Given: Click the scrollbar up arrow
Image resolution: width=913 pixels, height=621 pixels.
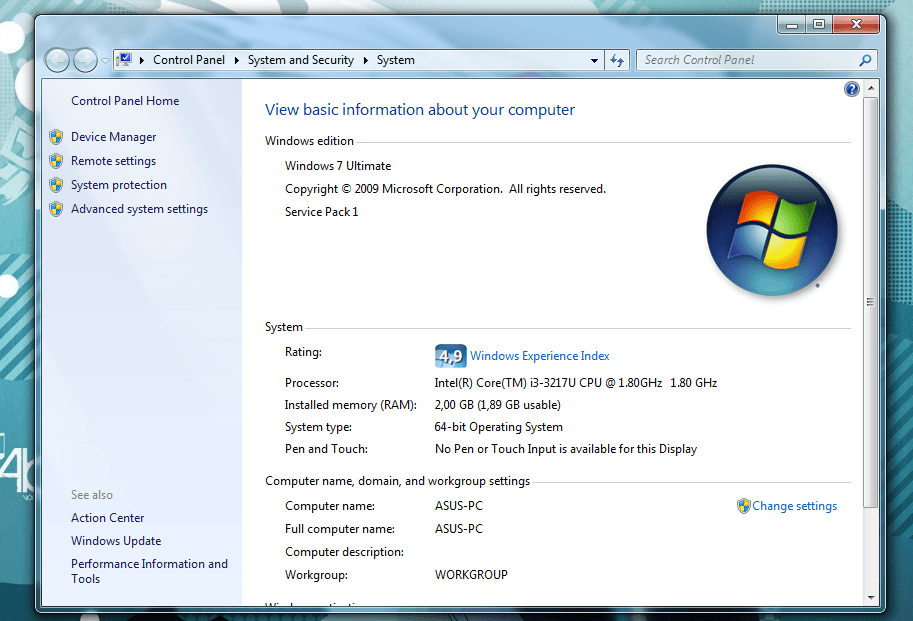Looking at the screenshot, I should tap(870, 88).
